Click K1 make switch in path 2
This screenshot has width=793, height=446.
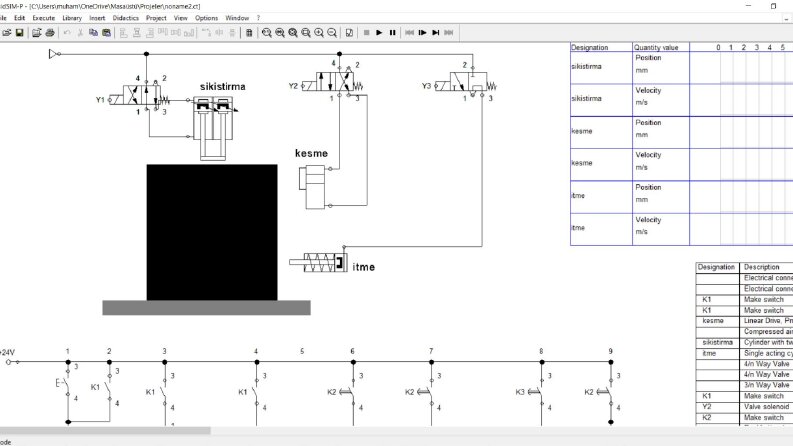tap(107, 388)
